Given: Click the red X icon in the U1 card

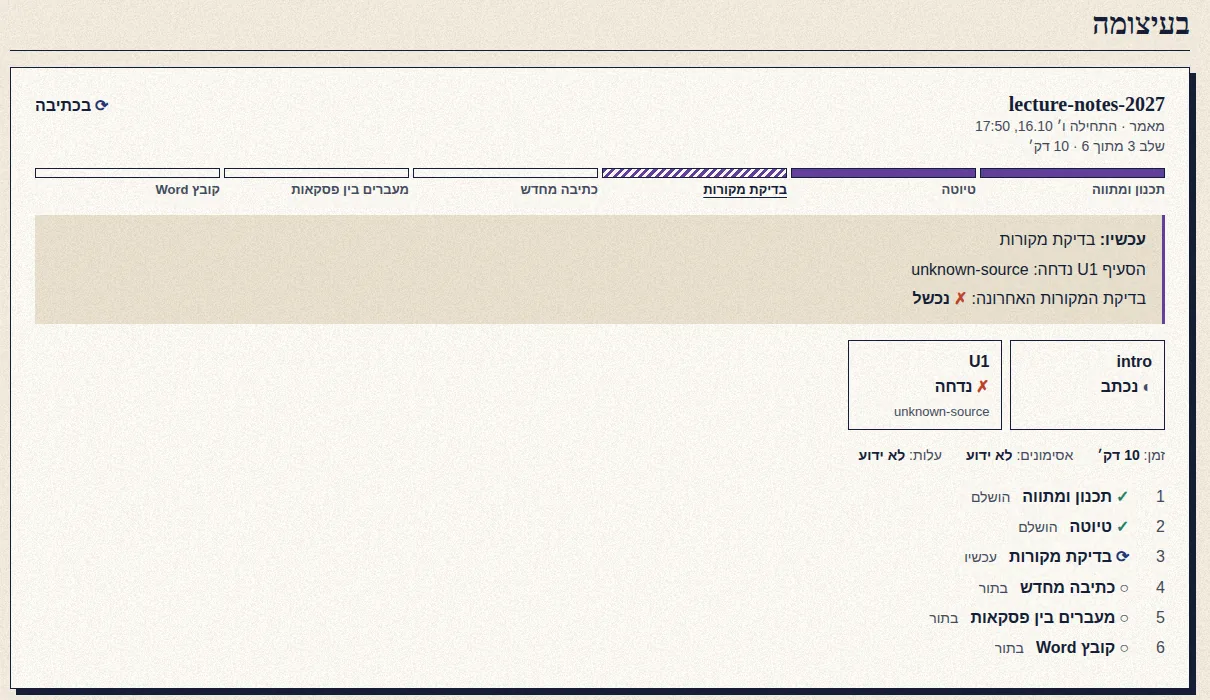Looking at the screenshot, I should [982, 386].
